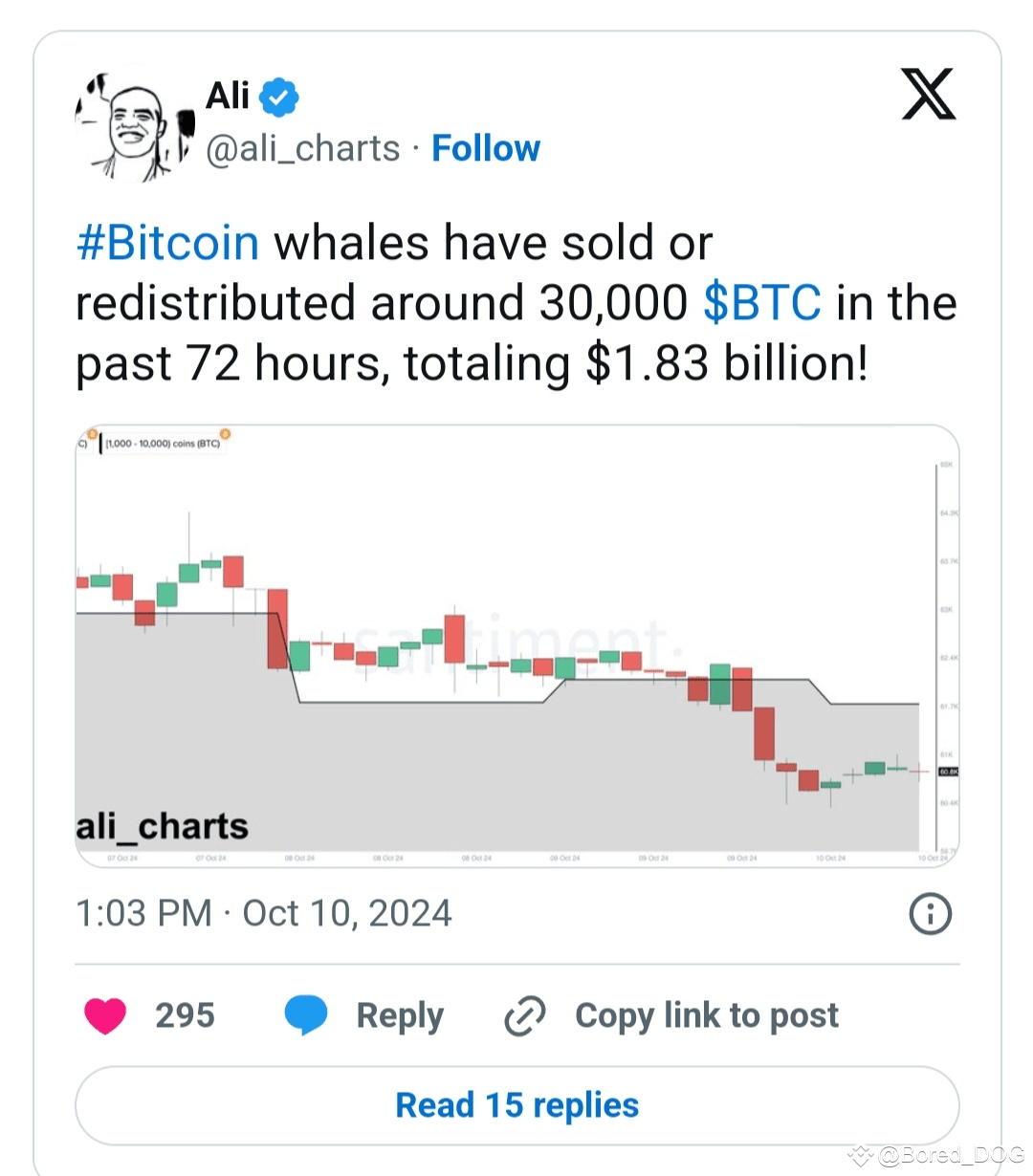Click the Reply label
The image size is (1033, 1176).
(400, 1015)
